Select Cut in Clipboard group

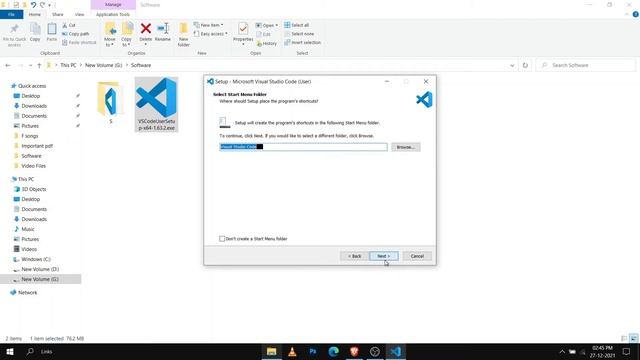pyautogui.click(x=69, y=25)
